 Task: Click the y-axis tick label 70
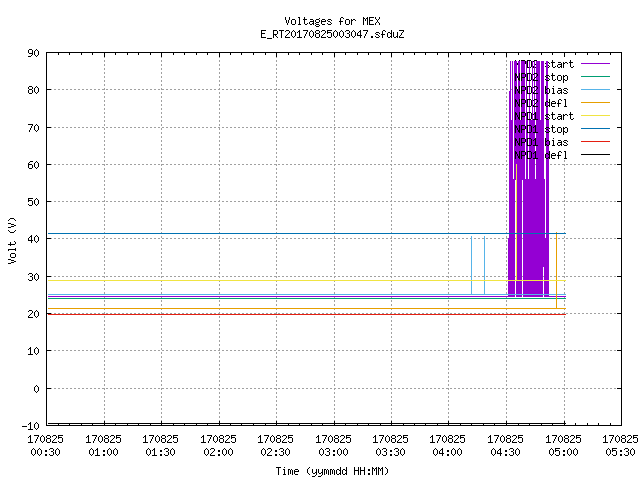[x=33, y=128]
